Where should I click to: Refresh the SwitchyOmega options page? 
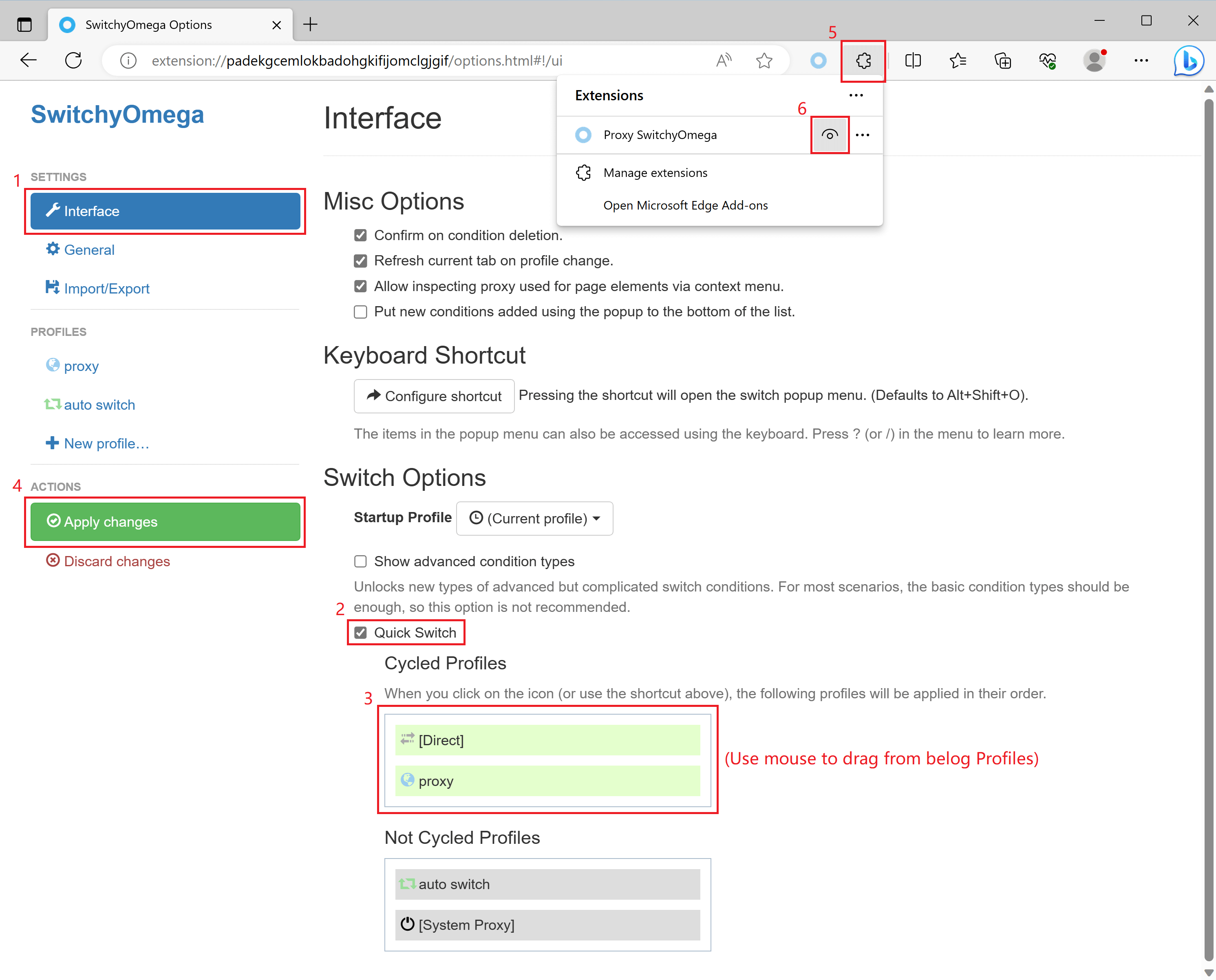tap(73, 60)
